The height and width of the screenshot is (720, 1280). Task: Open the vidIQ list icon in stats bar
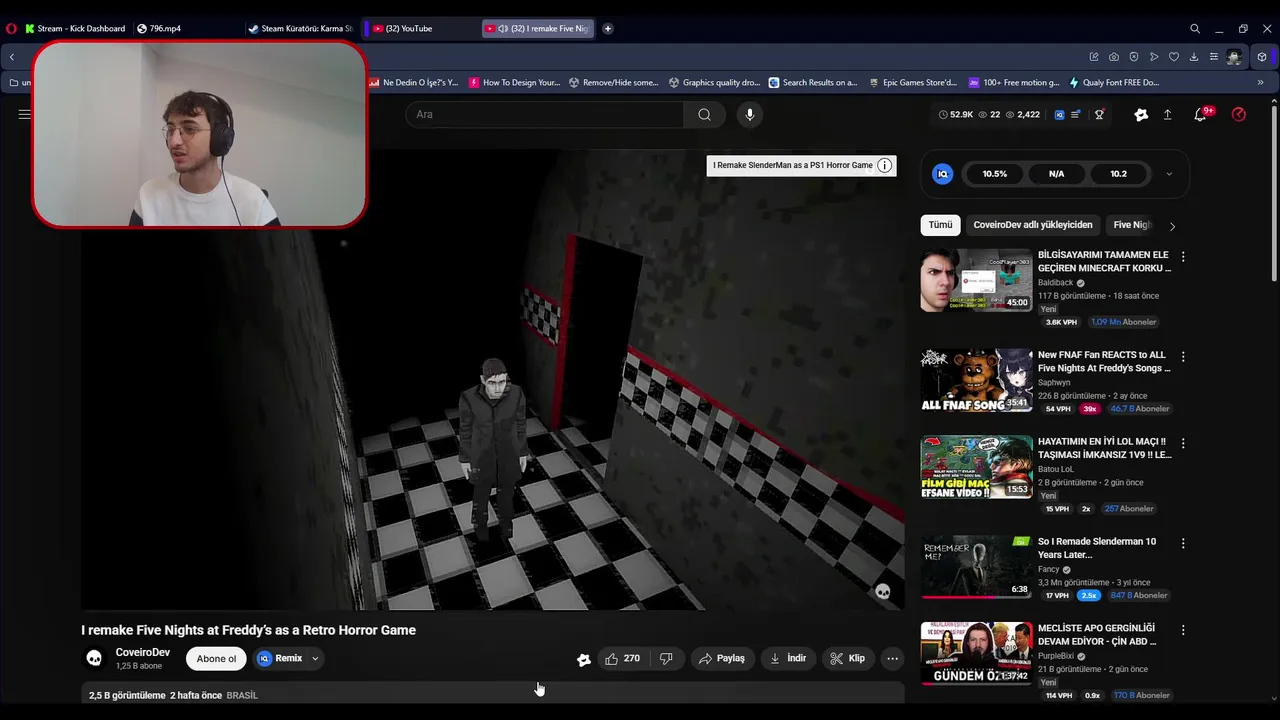1075,115
